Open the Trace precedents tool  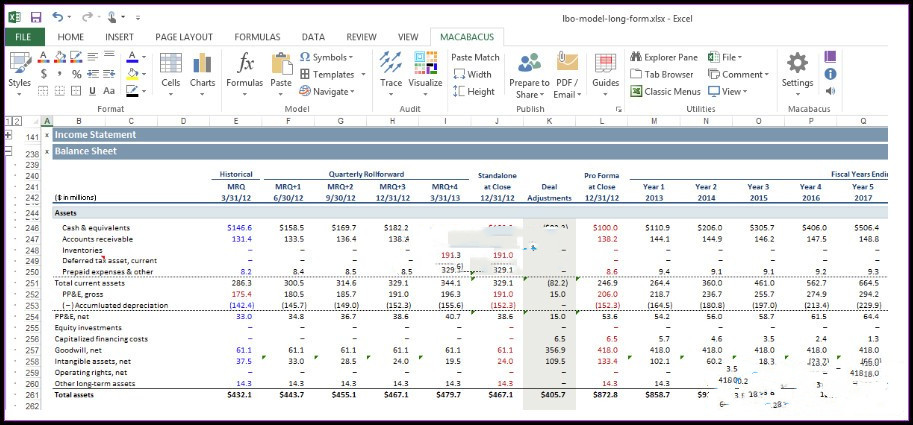coord(391,63)
